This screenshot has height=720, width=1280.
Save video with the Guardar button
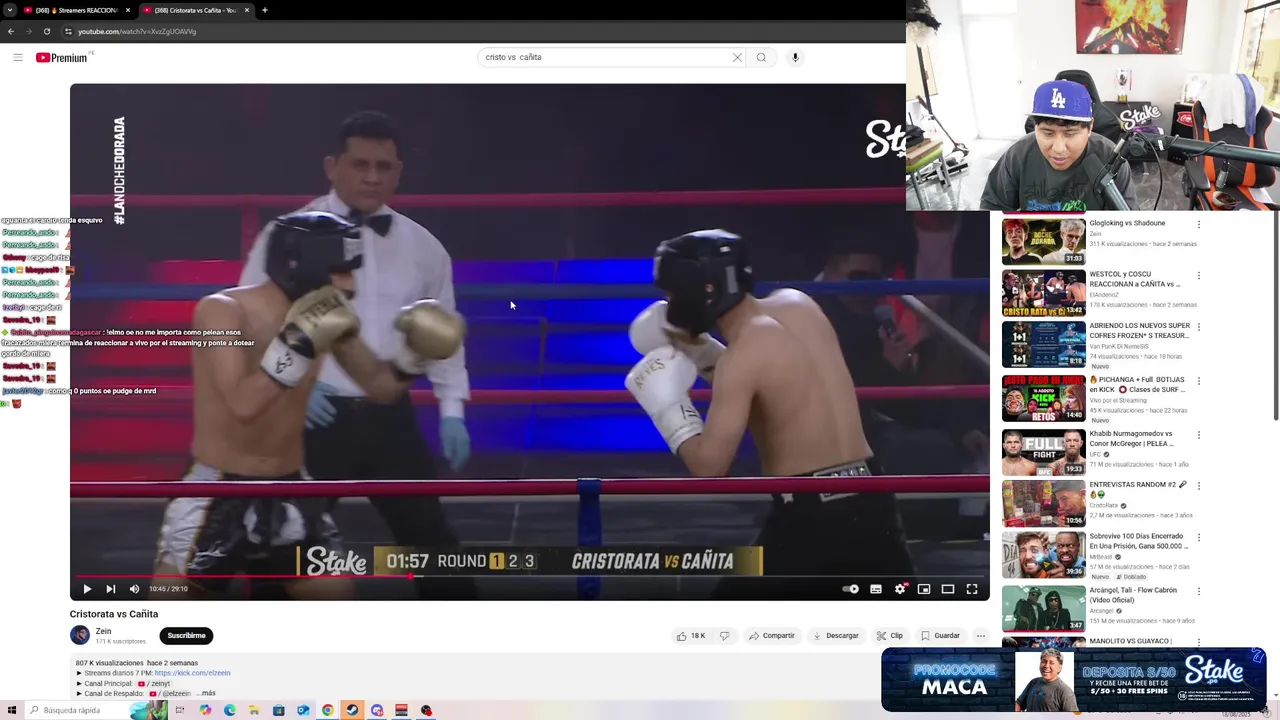[x=941, y=636]
